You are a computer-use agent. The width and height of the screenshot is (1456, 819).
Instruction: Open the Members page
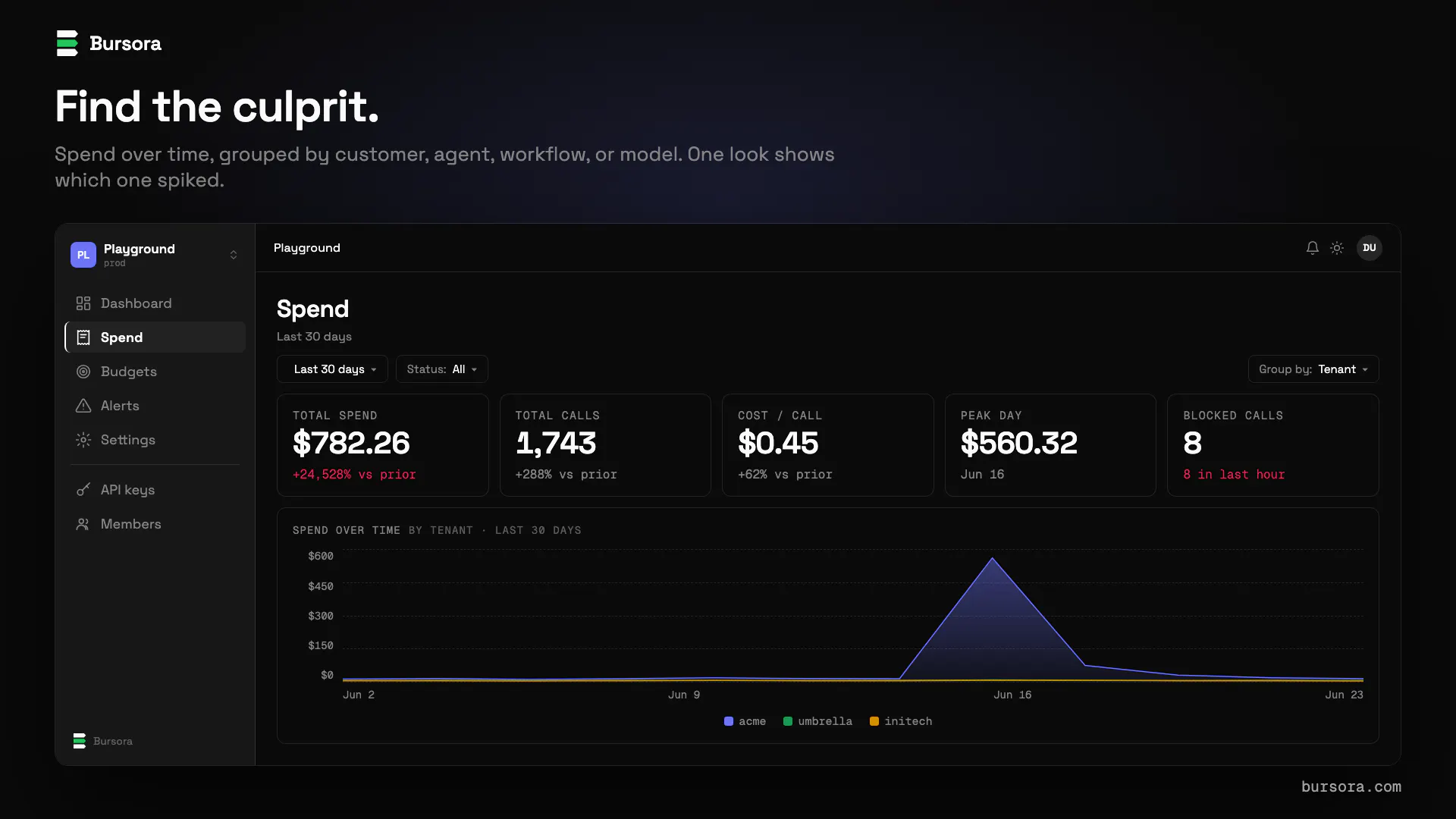(155, 524)
